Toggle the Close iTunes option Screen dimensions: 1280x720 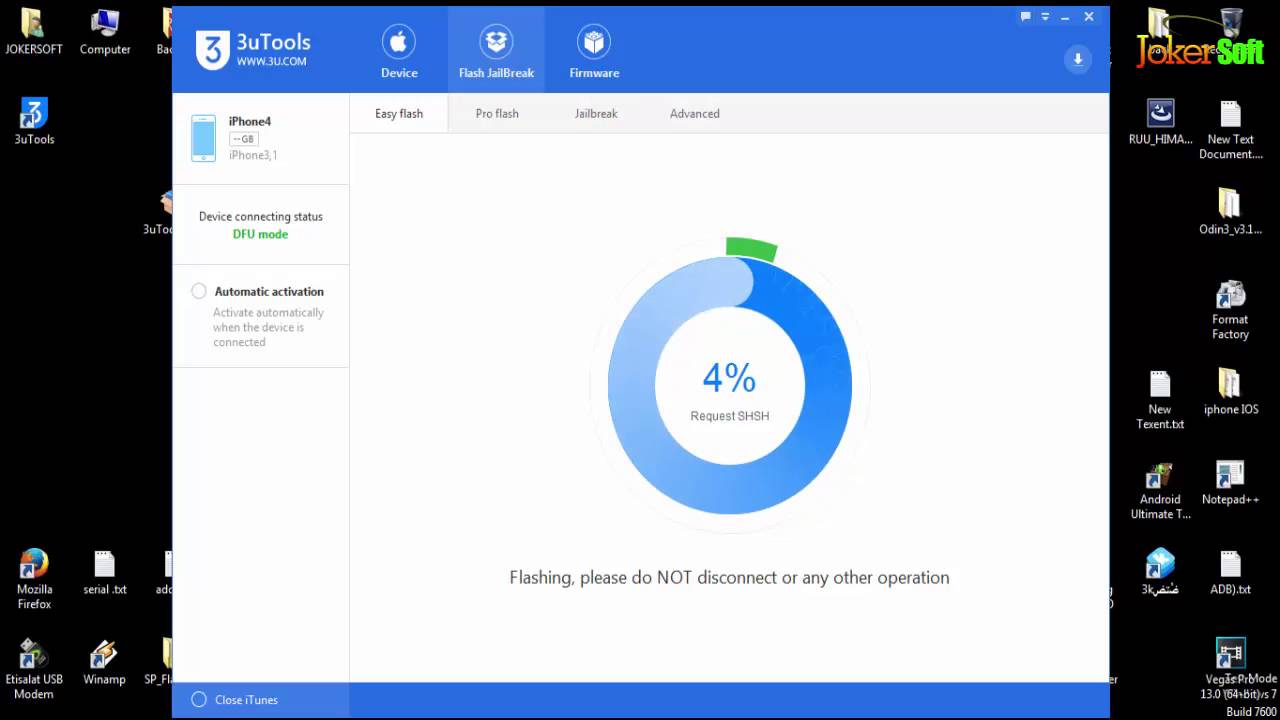(x=199, y=700)
